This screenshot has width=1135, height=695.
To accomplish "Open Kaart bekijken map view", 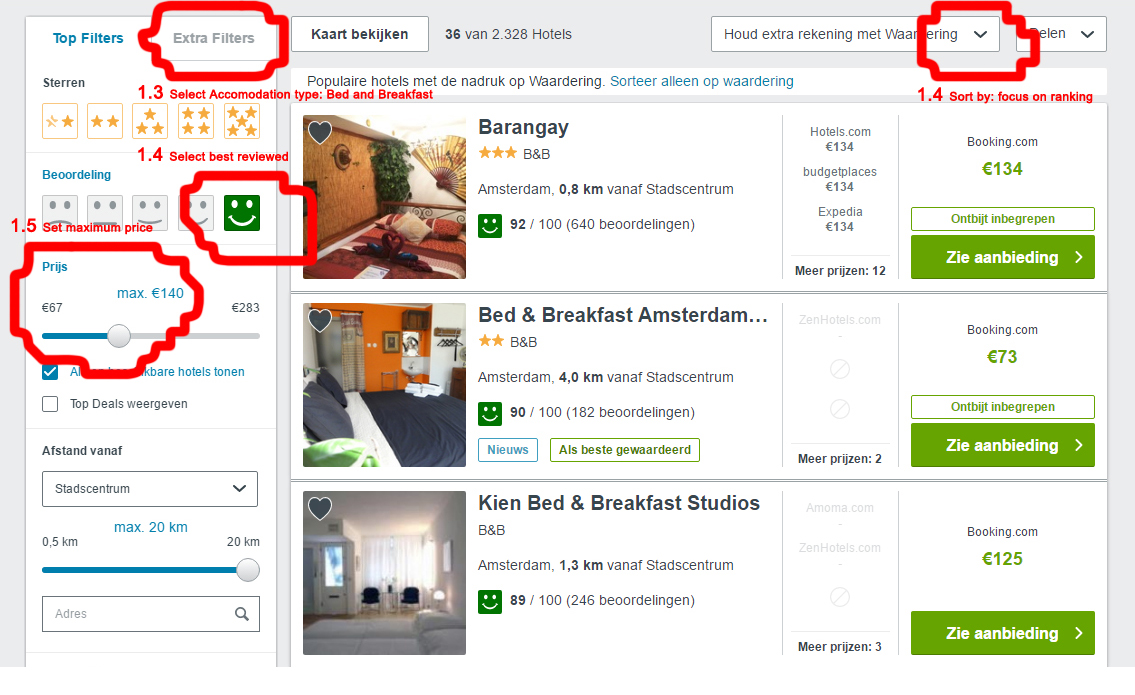I will click(360, 34).
